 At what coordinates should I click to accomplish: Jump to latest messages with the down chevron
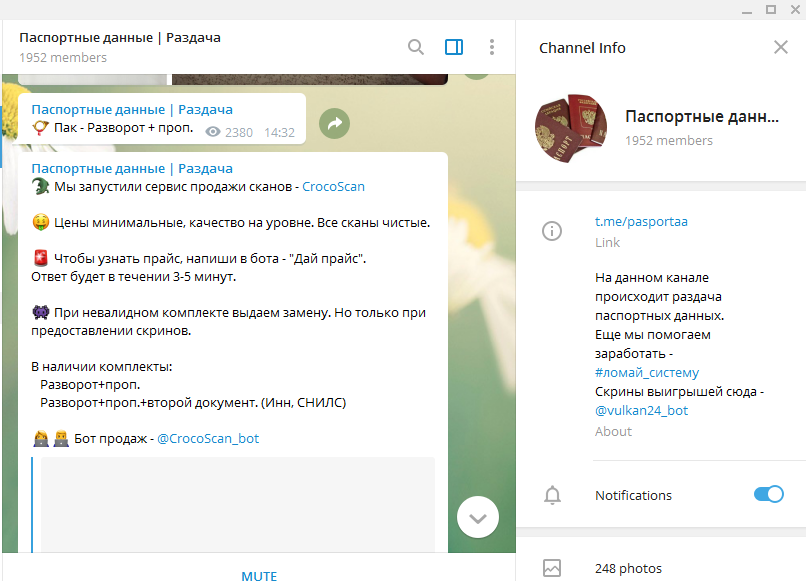coord(478,517)
